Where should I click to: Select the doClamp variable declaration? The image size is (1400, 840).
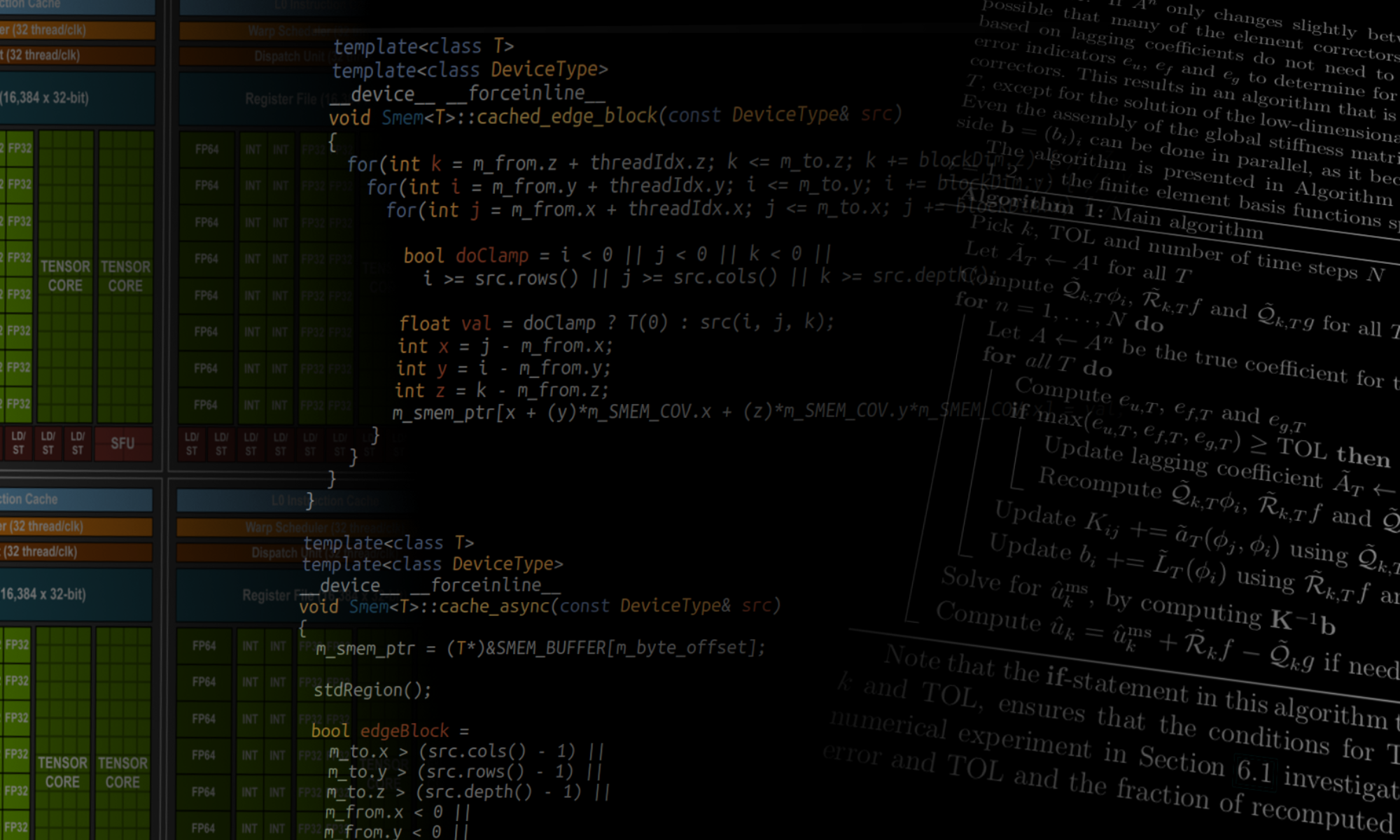491,255
